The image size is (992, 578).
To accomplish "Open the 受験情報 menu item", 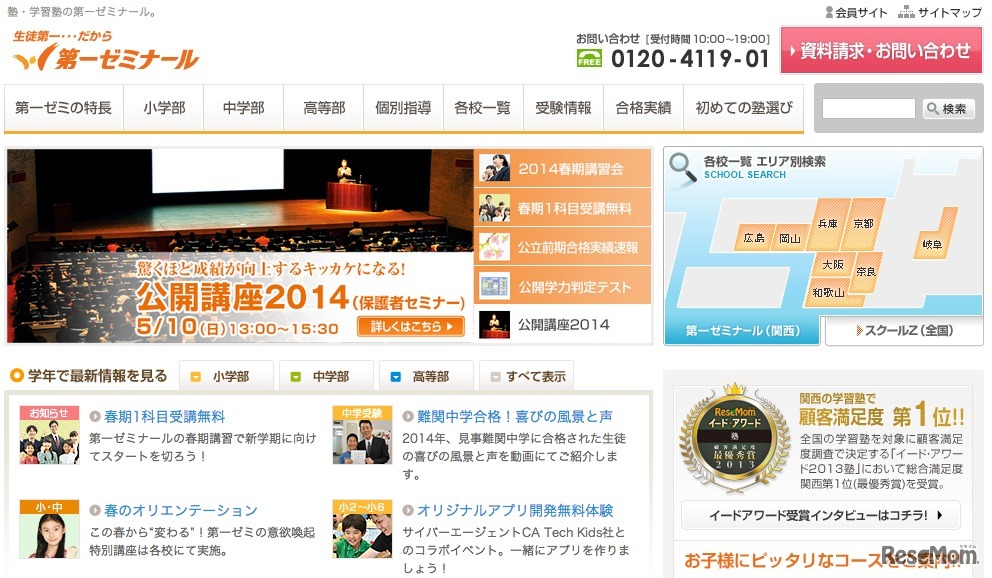I will [x=563, y=108].
